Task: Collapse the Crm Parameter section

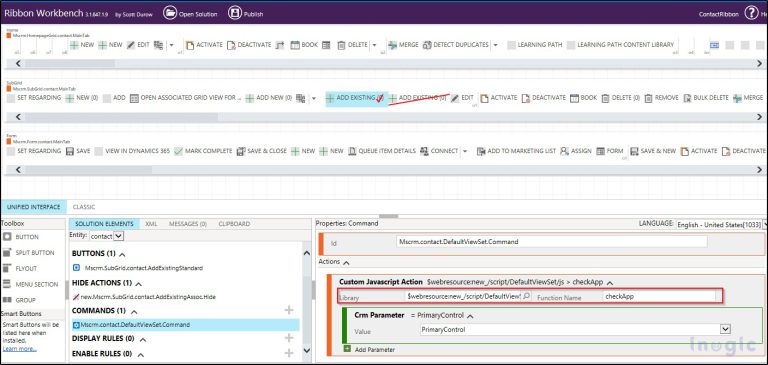Action: pyautogui.click(x=470, y=316)
